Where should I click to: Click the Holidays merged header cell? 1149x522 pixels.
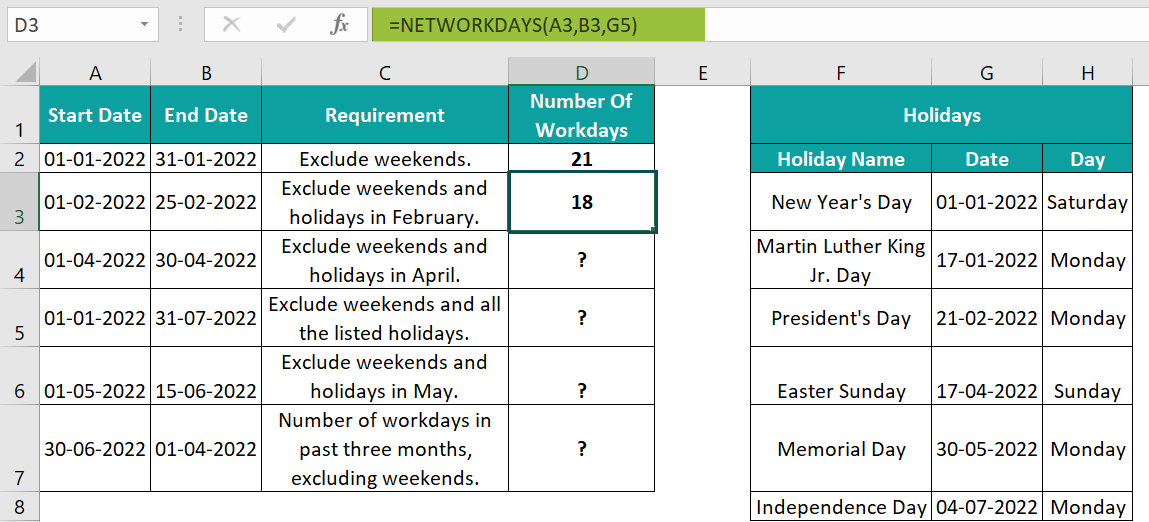(x=942, y=114)
